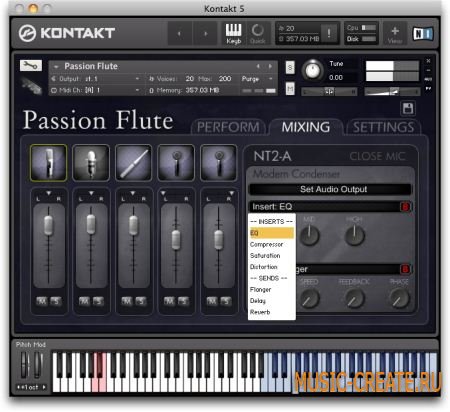Solo the third mixer channel

point(141,301)
